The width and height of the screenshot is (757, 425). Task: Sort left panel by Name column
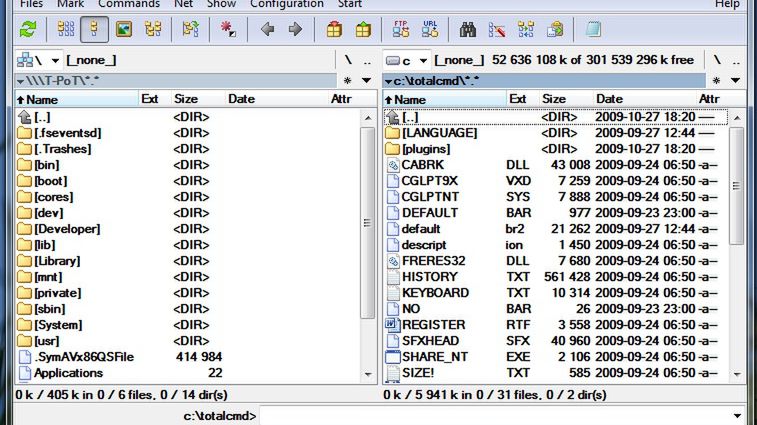click(x=77, y=99)
